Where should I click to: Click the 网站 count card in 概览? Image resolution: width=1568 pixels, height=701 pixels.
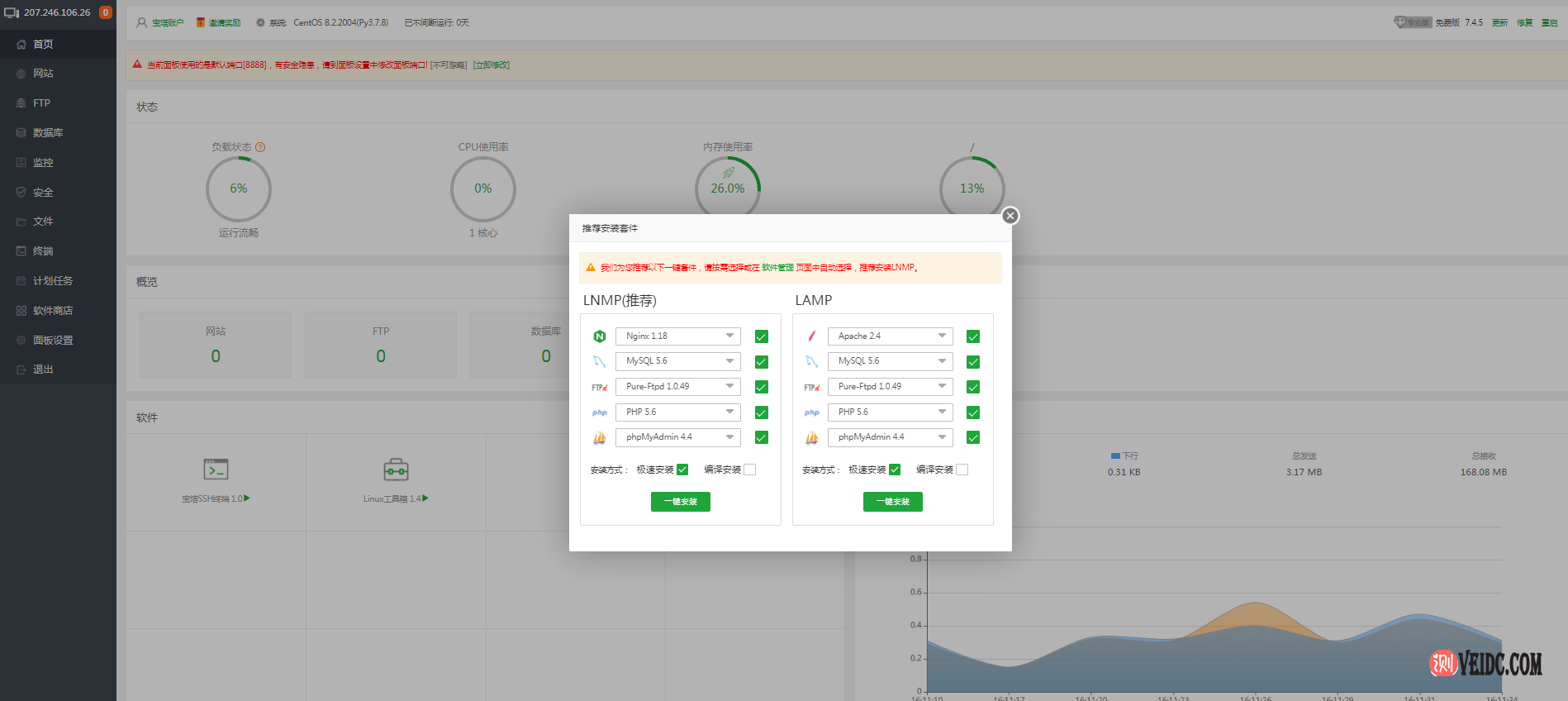[216, 345]
